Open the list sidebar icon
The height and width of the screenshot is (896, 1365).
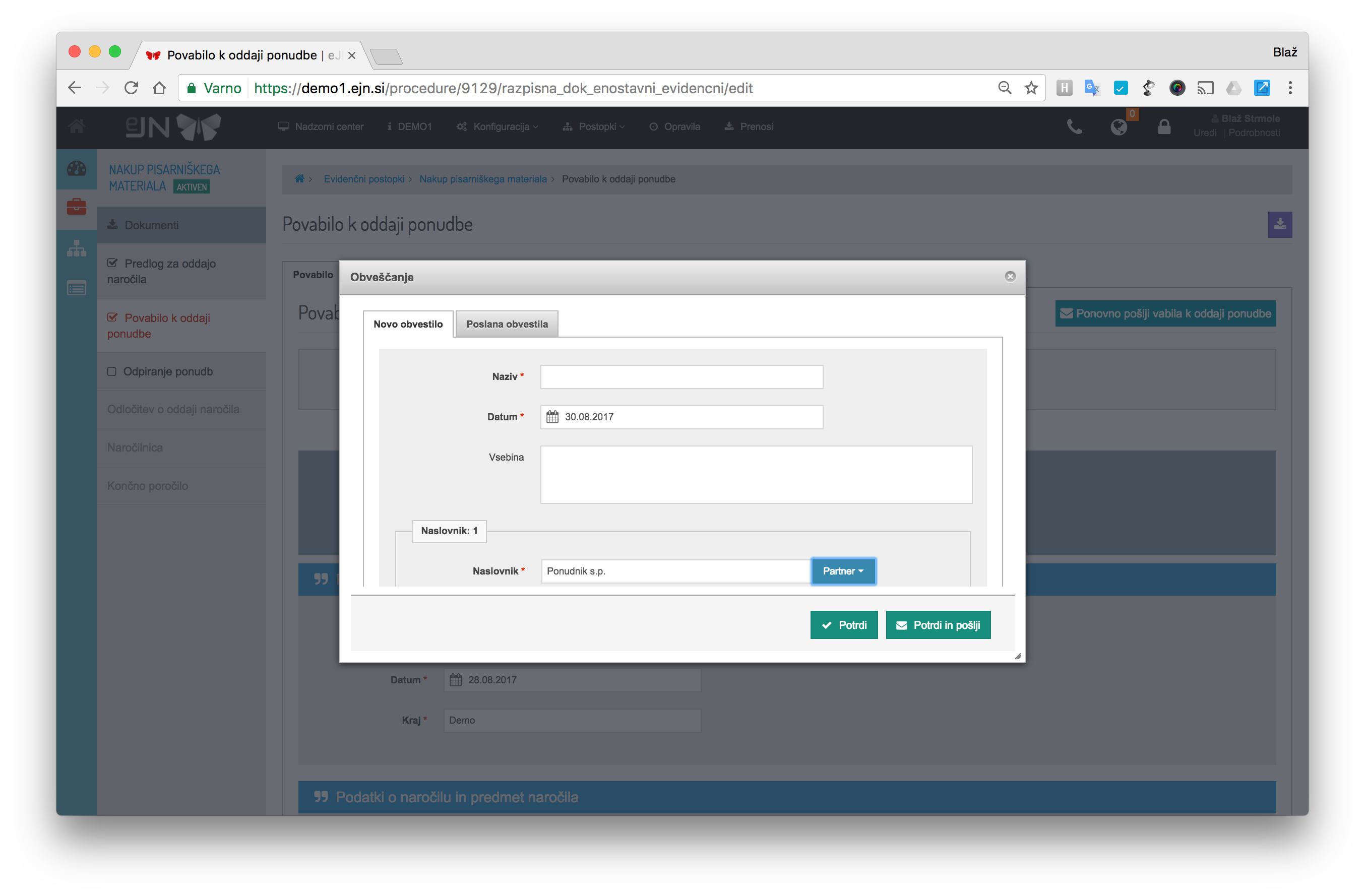tap(76, 288)
